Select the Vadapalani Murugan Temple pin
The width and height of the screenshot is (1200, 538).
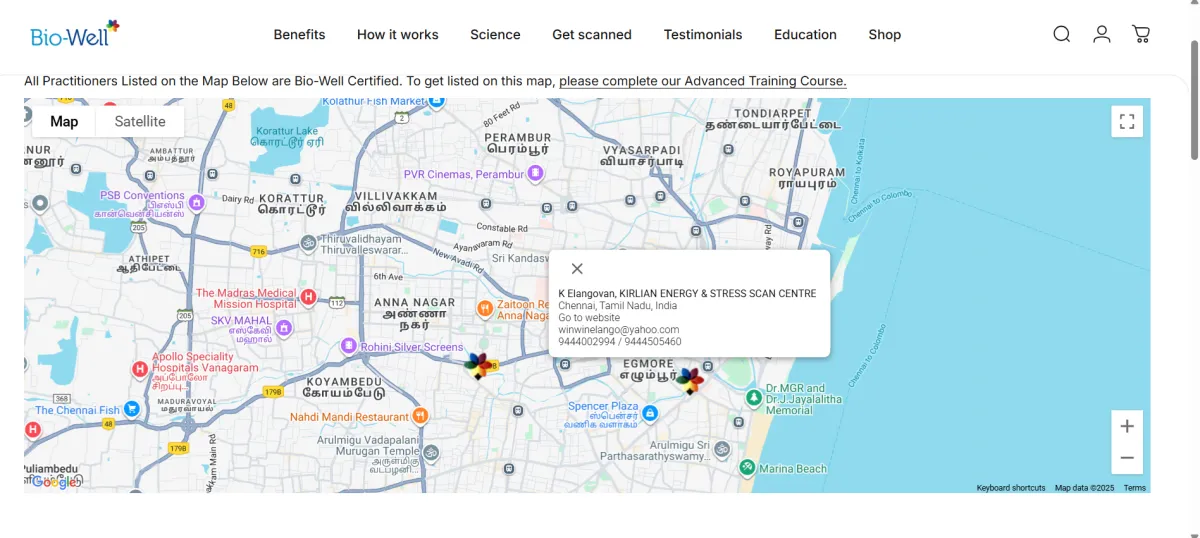(x=431, y=452)
